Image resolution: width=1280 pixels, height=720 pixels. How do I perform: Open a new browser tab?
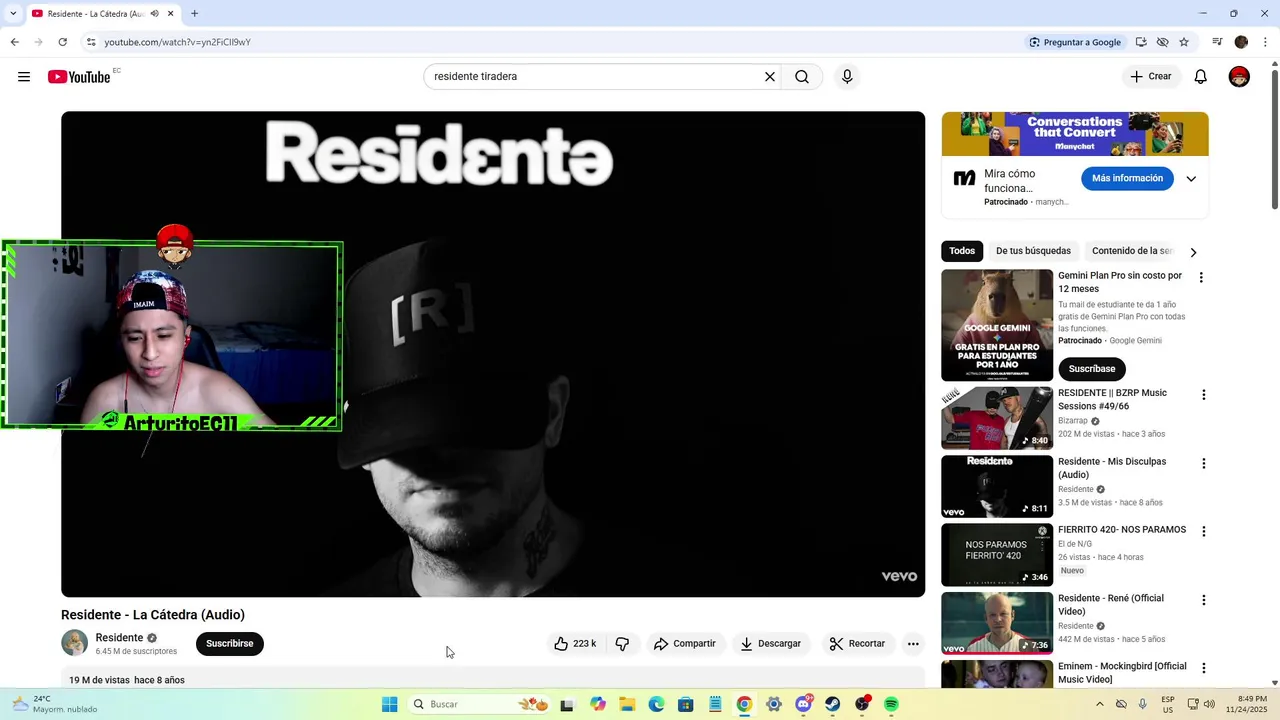[x=194, y=14]
